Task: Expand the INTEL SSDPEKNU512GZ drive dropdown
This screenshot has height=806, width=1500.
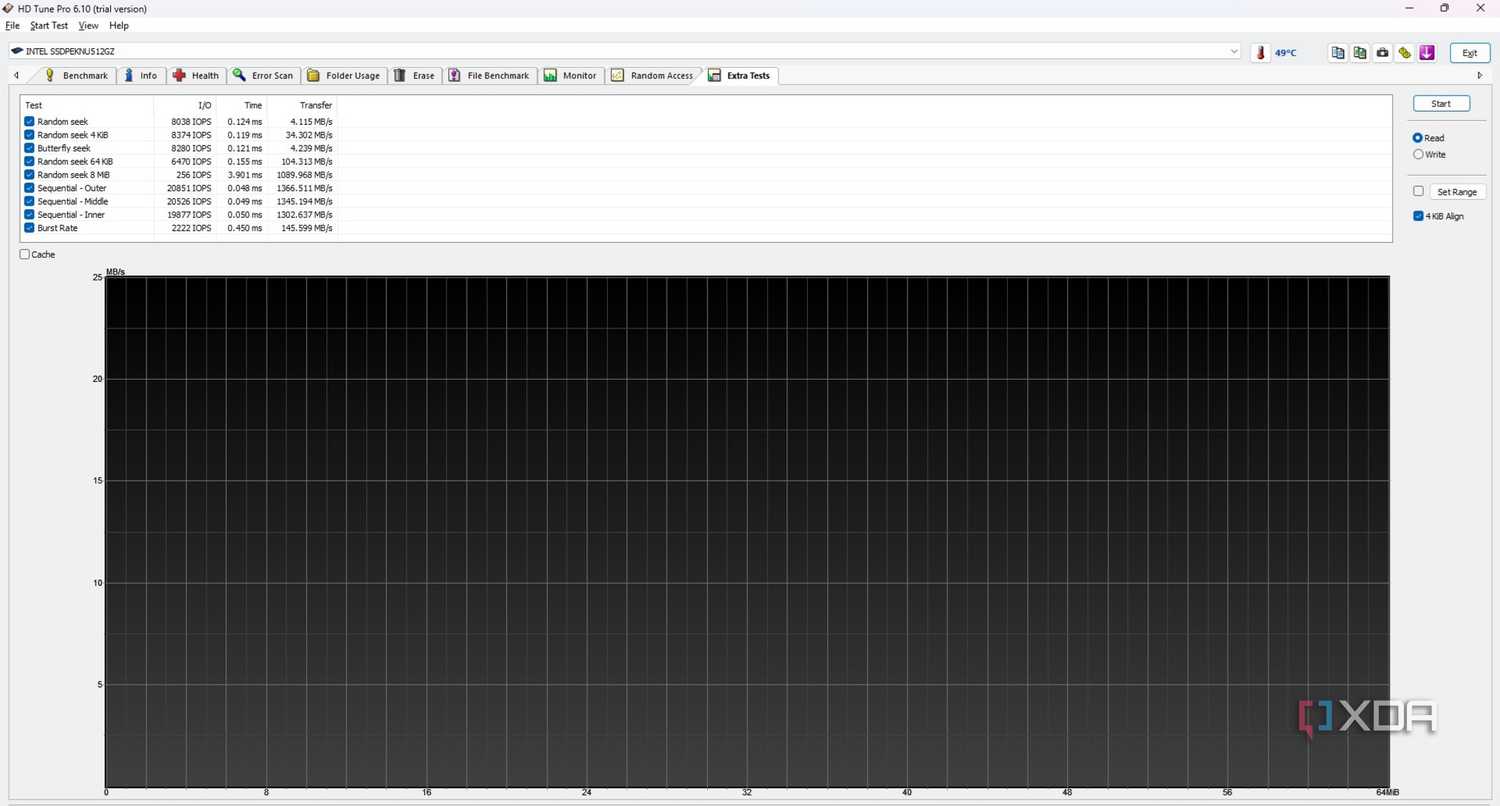Action: (x=1234, y=51)
